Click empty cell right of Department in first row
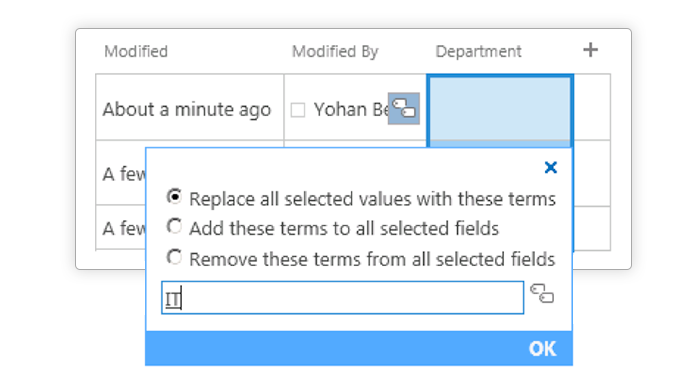 (592, 107)
